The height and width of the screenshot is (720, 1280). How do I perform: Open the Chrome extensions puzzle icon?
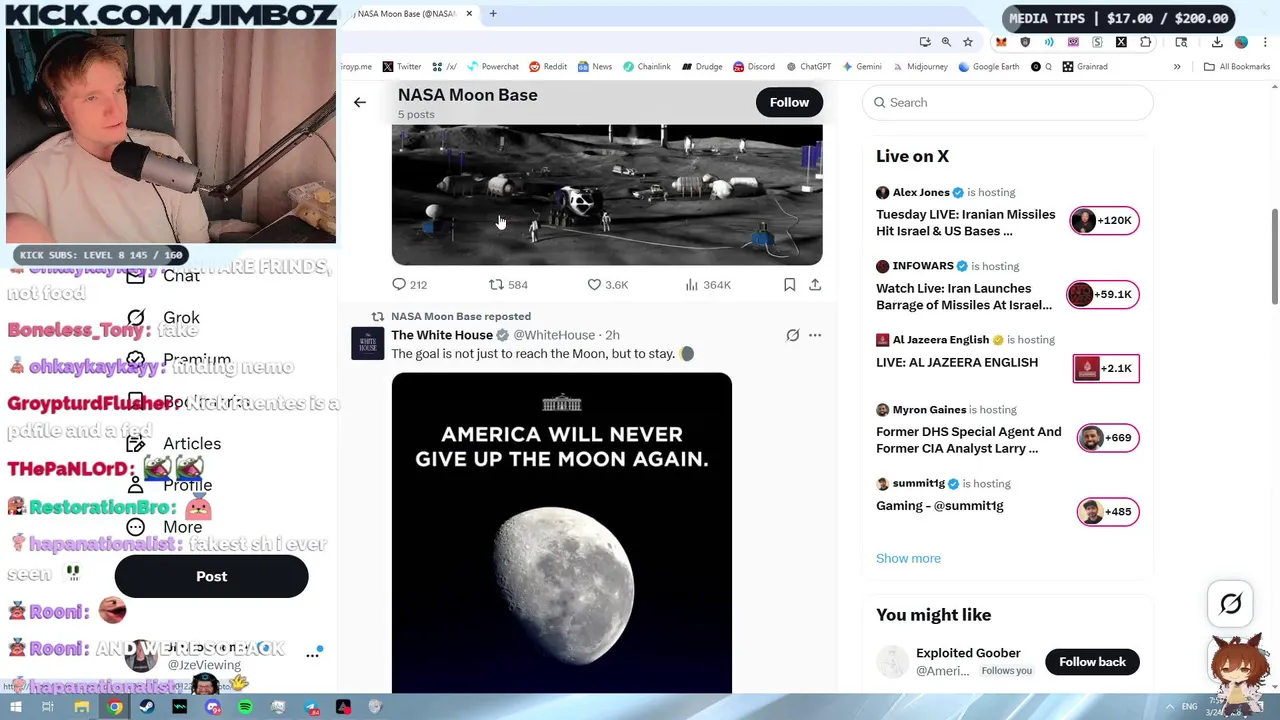click(1145, 42)
